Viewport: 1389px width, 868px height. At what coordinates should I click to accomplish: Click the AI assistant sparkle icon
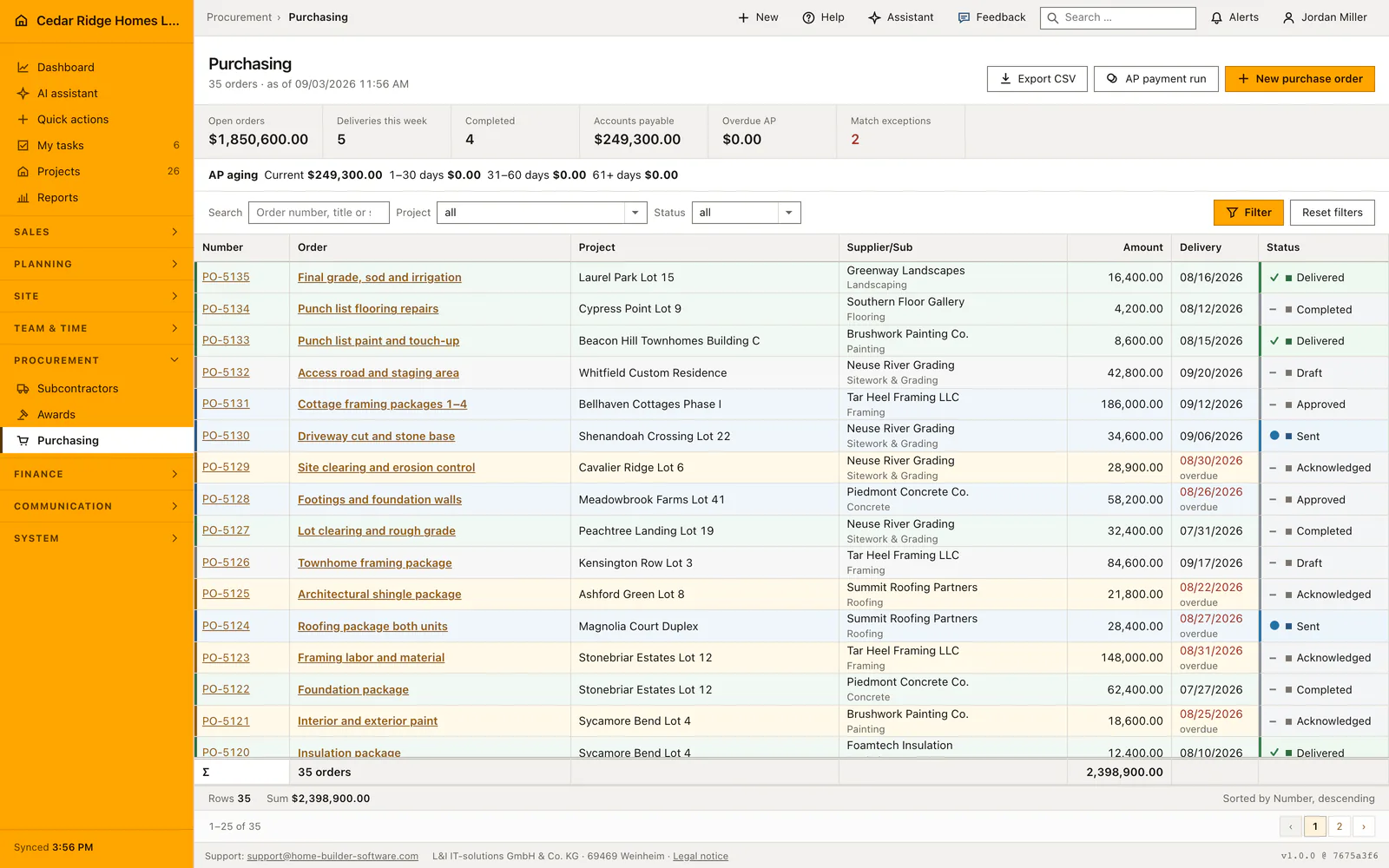23,94
